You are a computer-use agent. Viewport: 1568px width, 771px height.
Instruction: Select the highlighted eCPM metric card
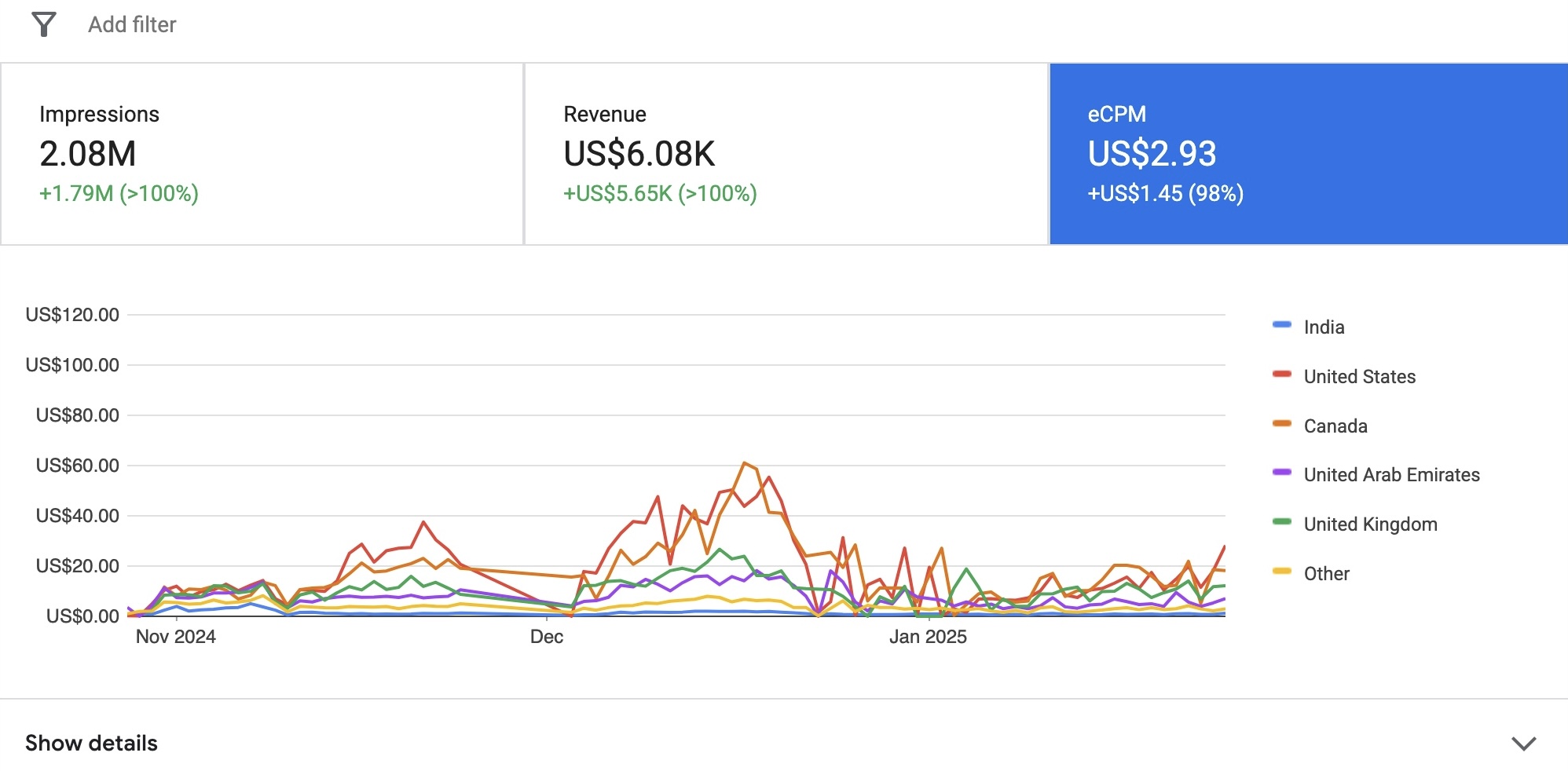click(1308, 154)
